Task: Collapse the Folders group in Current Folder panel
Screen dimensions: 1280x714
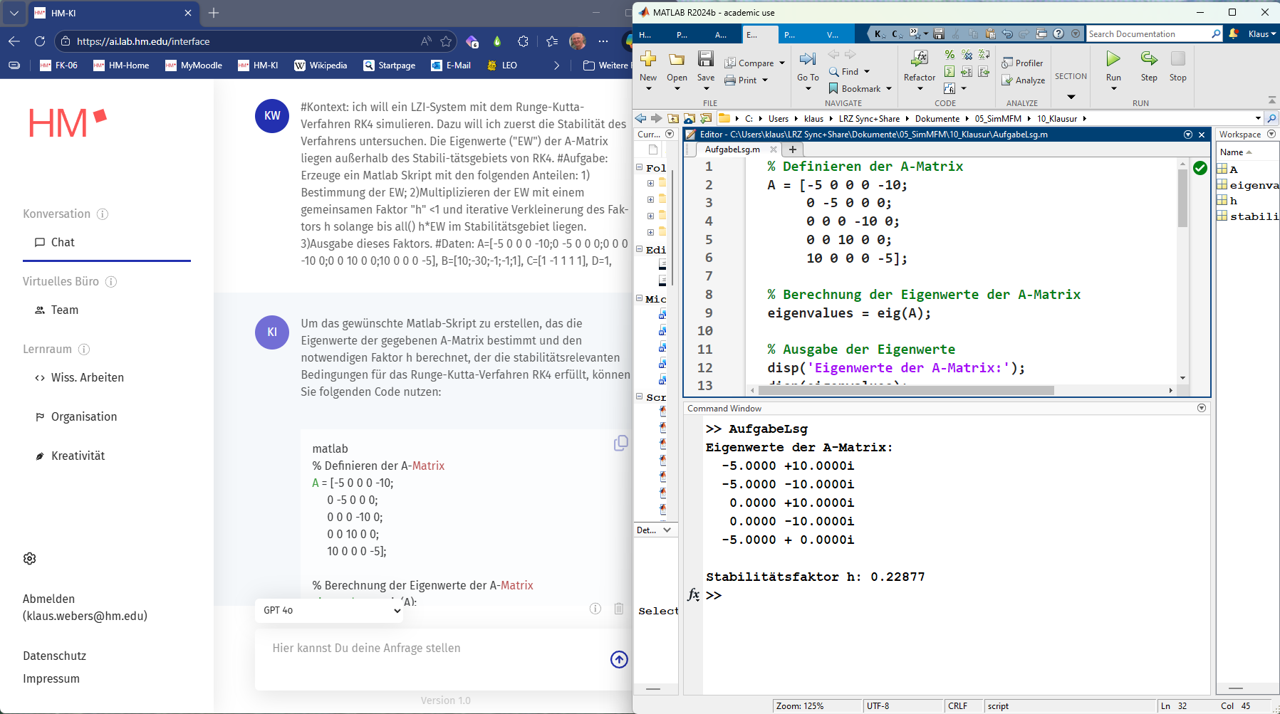Action: pyautogui.click(x=640, y=168)
